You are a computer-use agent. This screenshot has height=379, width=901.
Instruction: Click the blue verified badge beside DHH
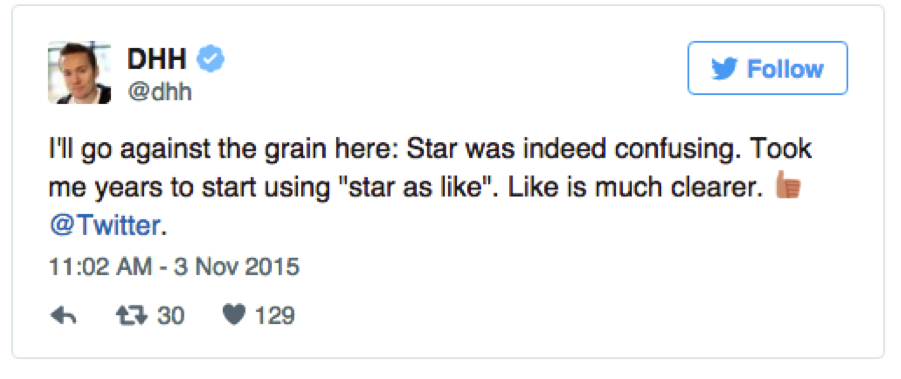coord(211,59)
